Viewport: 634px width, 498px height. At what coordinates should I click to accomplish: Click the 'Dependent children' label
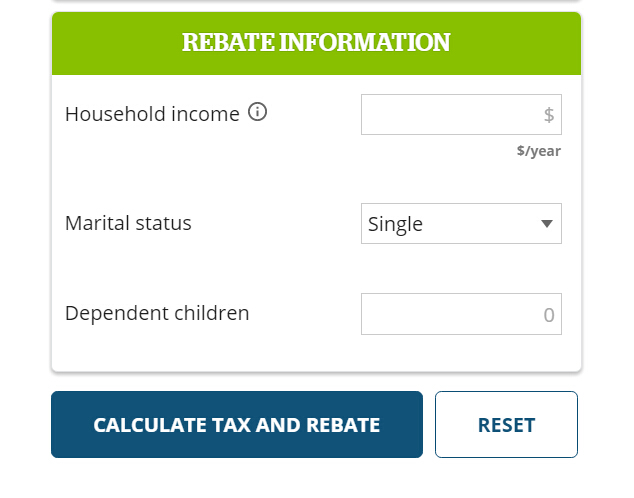coord(157,313)
